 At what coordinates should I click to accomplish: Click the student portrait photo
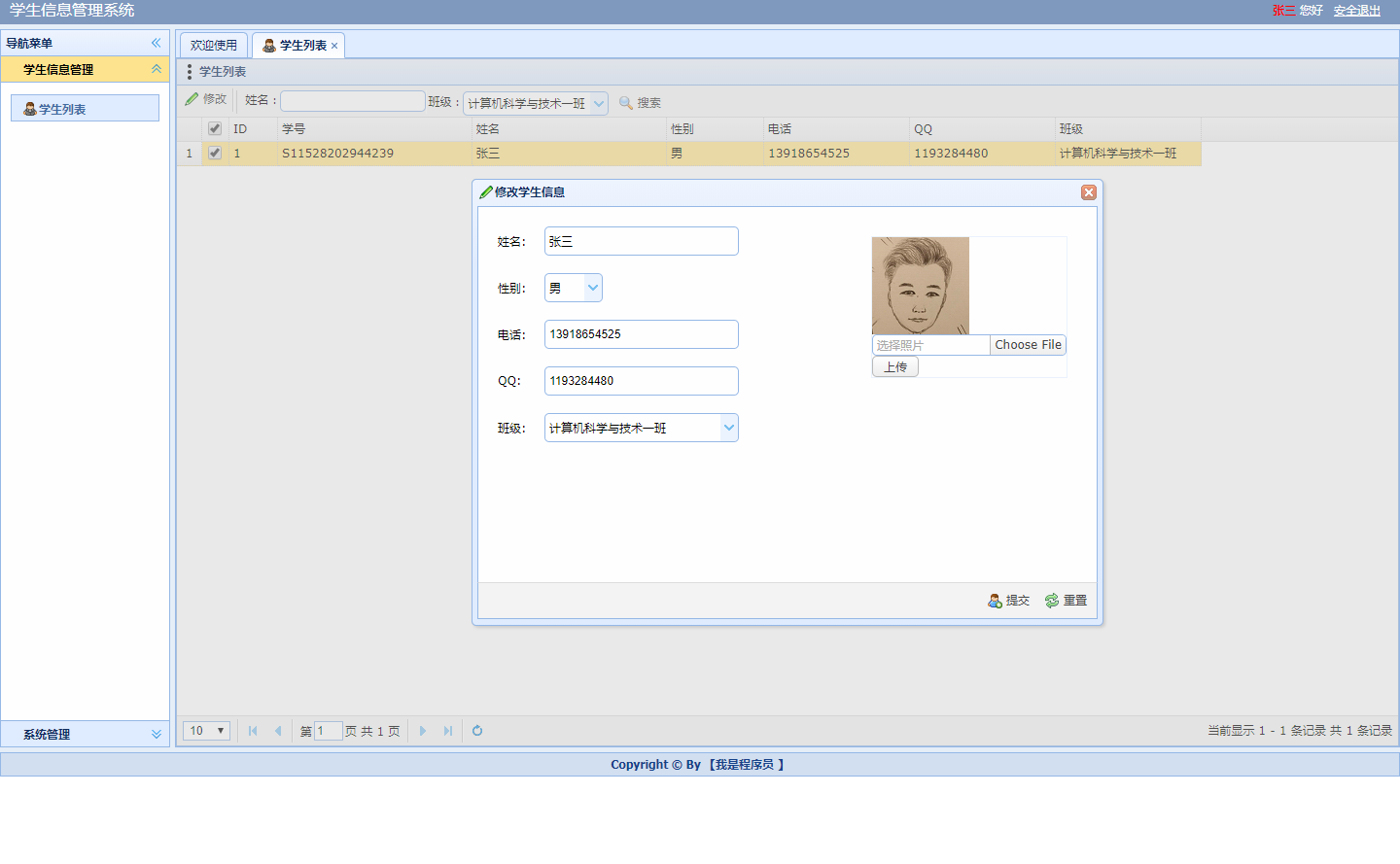[921, 286]
